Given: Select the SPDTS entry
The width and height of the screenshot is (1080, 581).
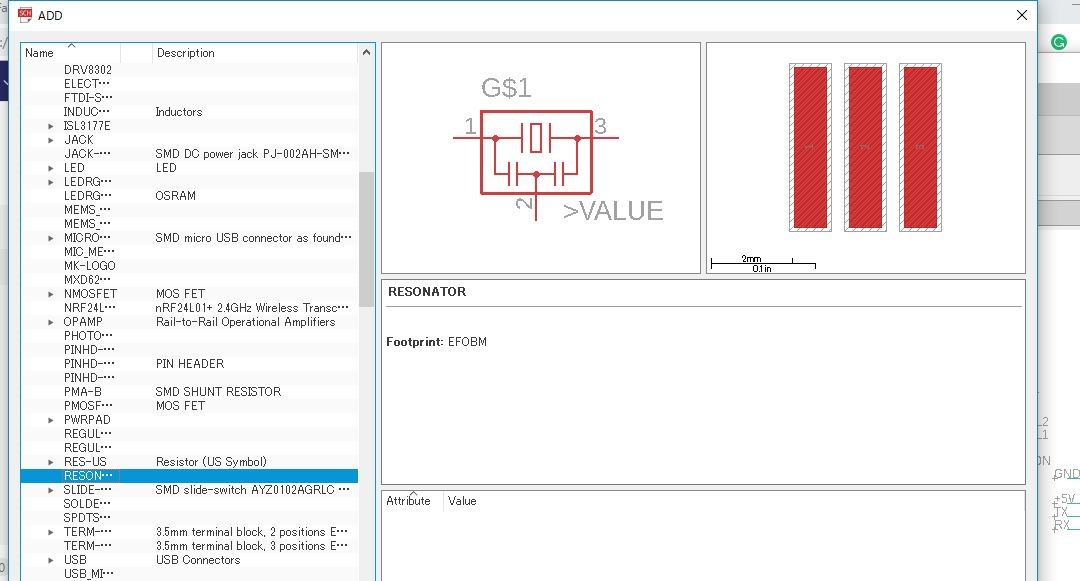Looking at the screenshot, I should 87,518.
